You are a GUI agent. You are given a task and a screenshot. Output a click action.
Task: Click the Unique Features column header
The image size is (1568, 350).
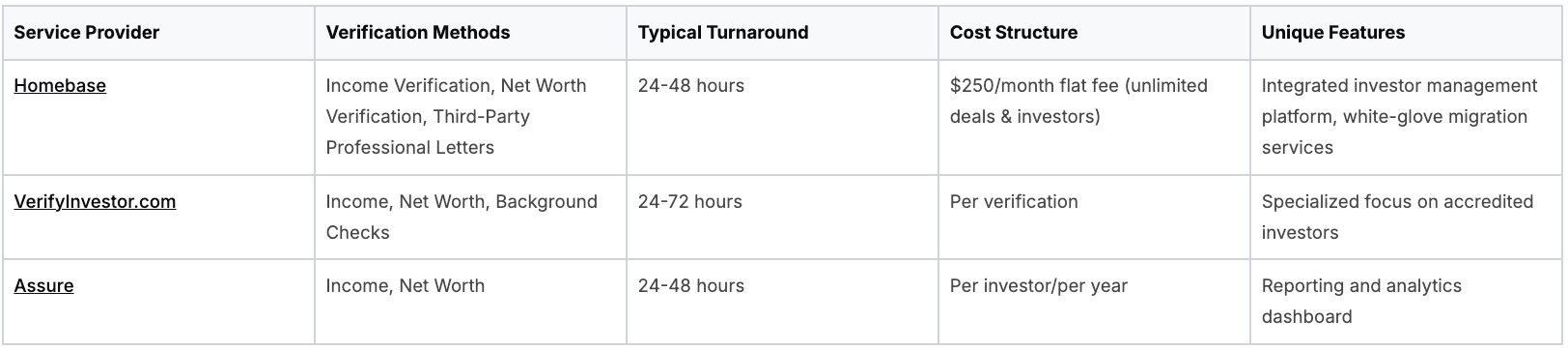coord(1407,32)
